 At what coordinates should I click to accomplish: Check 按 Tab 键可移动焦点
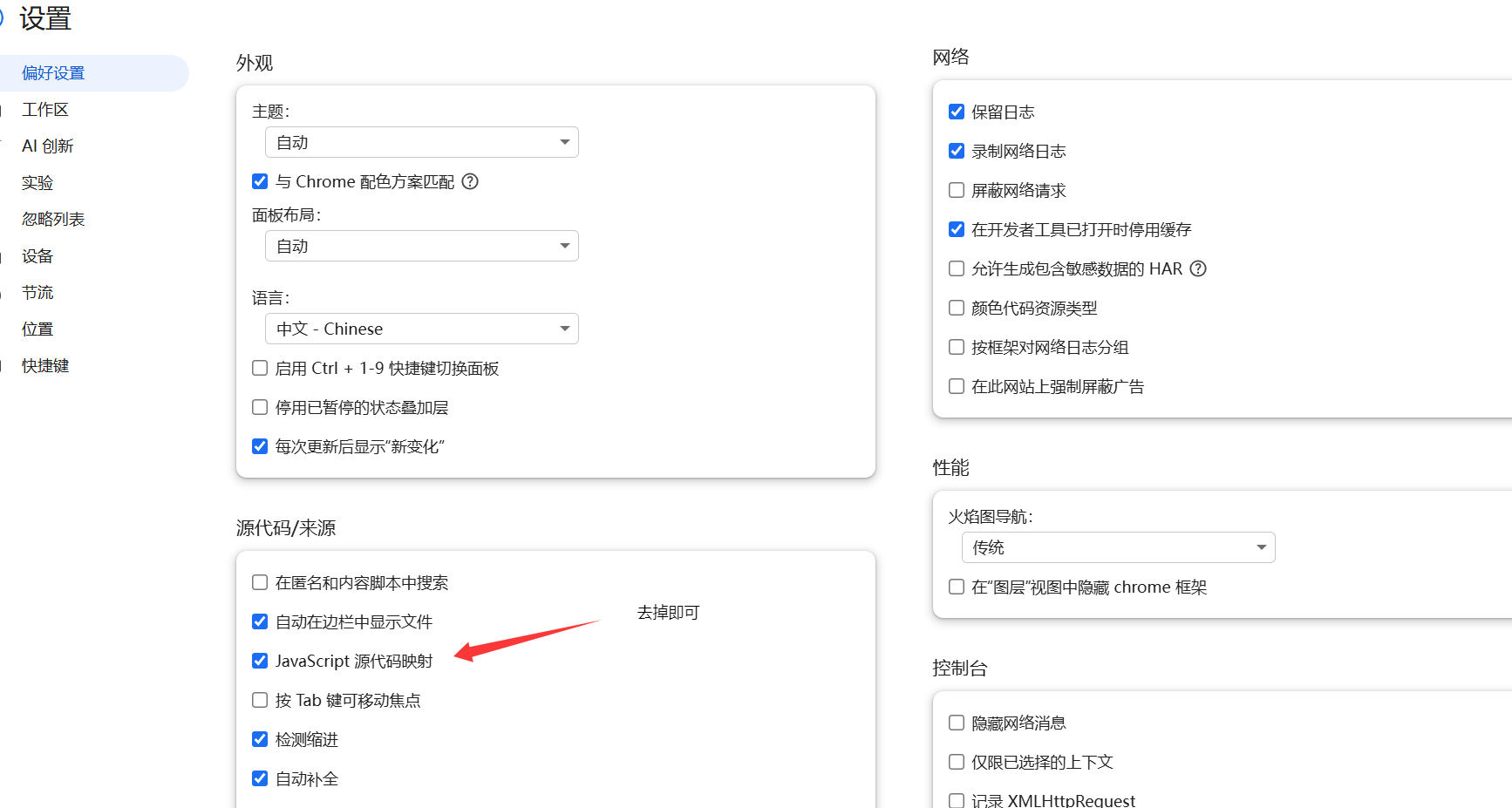click(260, 700)
